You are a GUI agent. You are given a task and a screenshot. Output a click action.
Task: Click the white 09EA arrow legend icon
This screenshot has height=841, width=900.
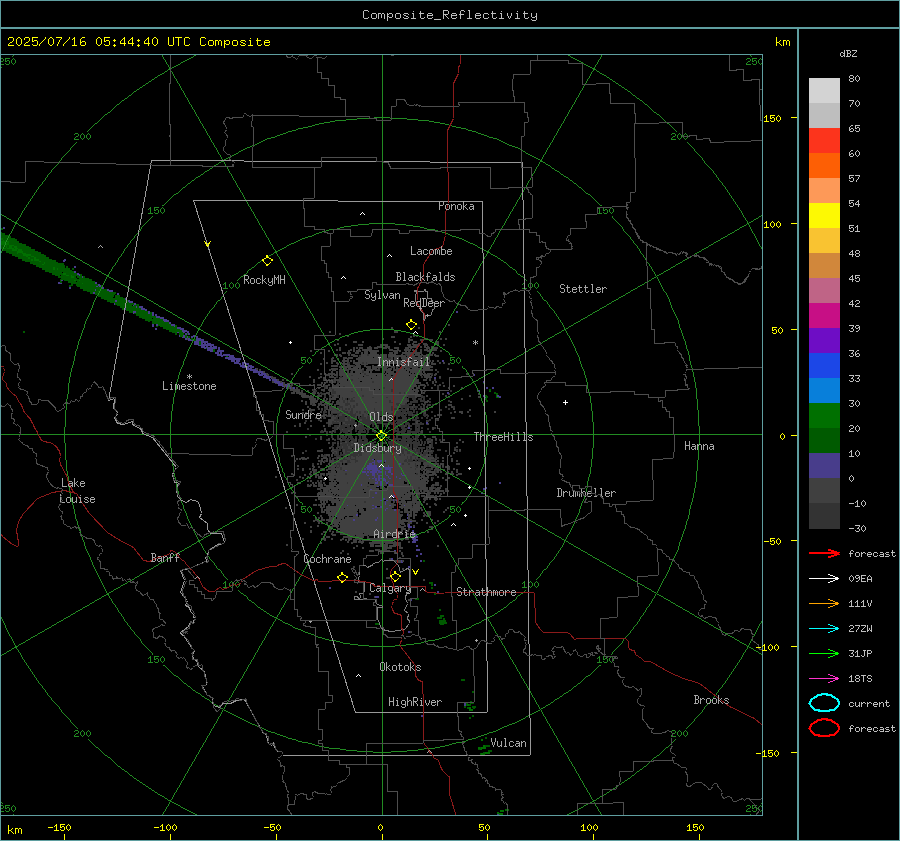tap(824, 578)
